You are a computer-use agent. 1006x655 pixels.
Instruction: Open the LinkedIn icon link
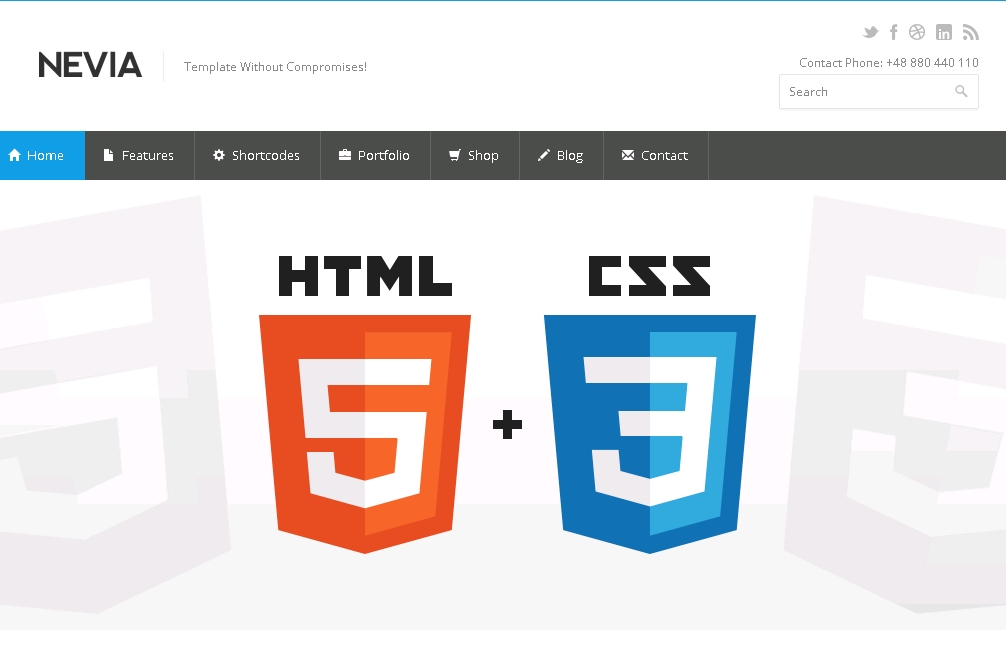(x=944, y=32)
